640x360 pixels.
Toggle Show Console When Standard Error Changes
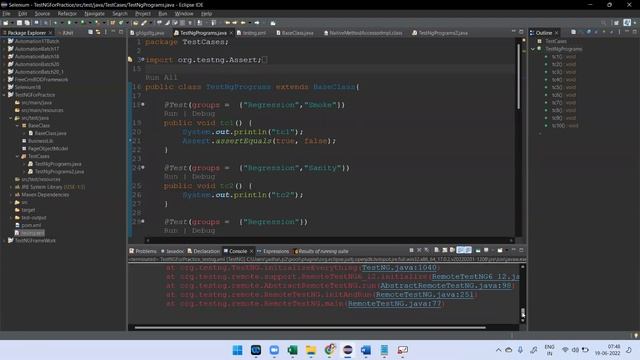coord(468,250)
